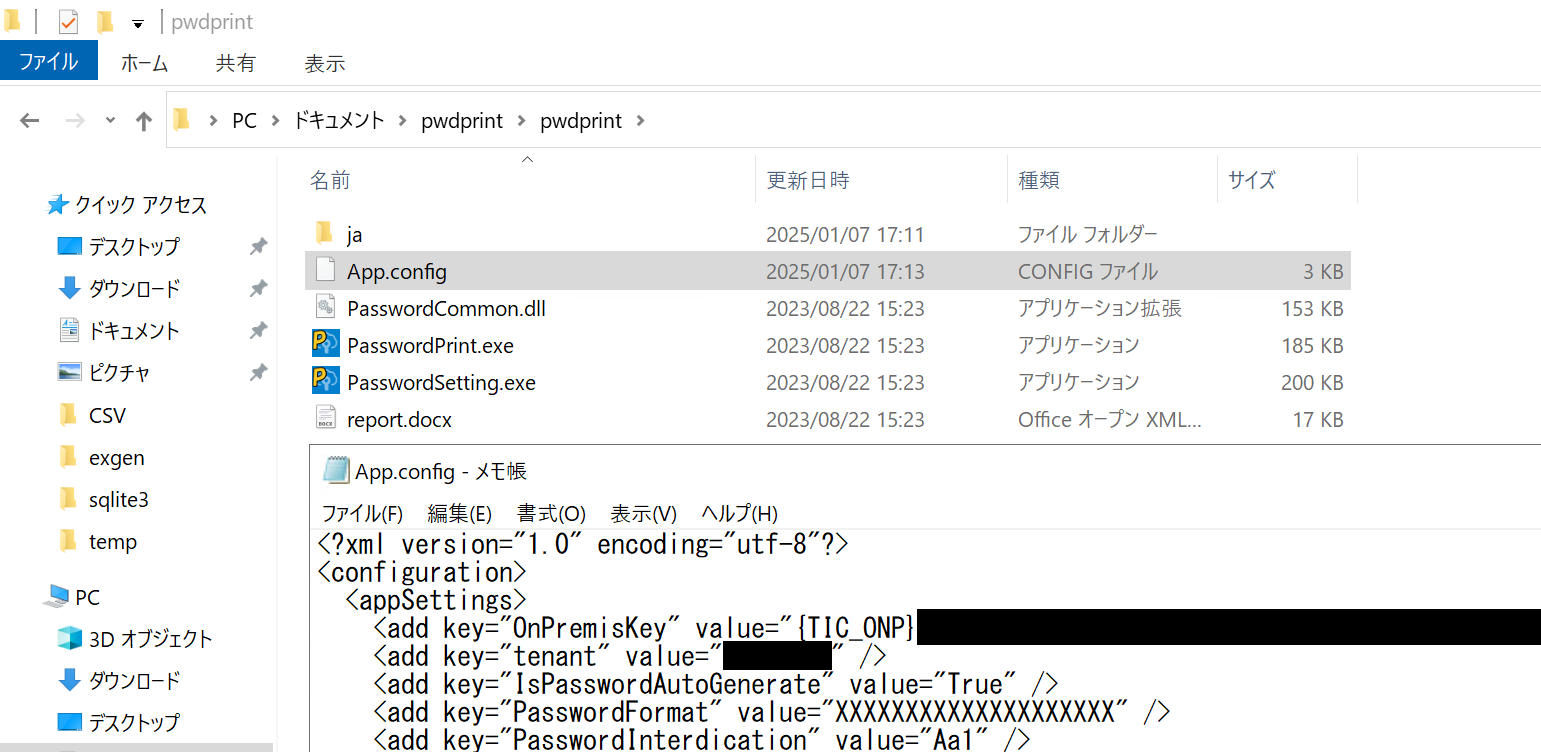The width and height of the screenshot is (1541, 752).
Task: Open ピクチャ under Quick access
Action: pos(119,373)
